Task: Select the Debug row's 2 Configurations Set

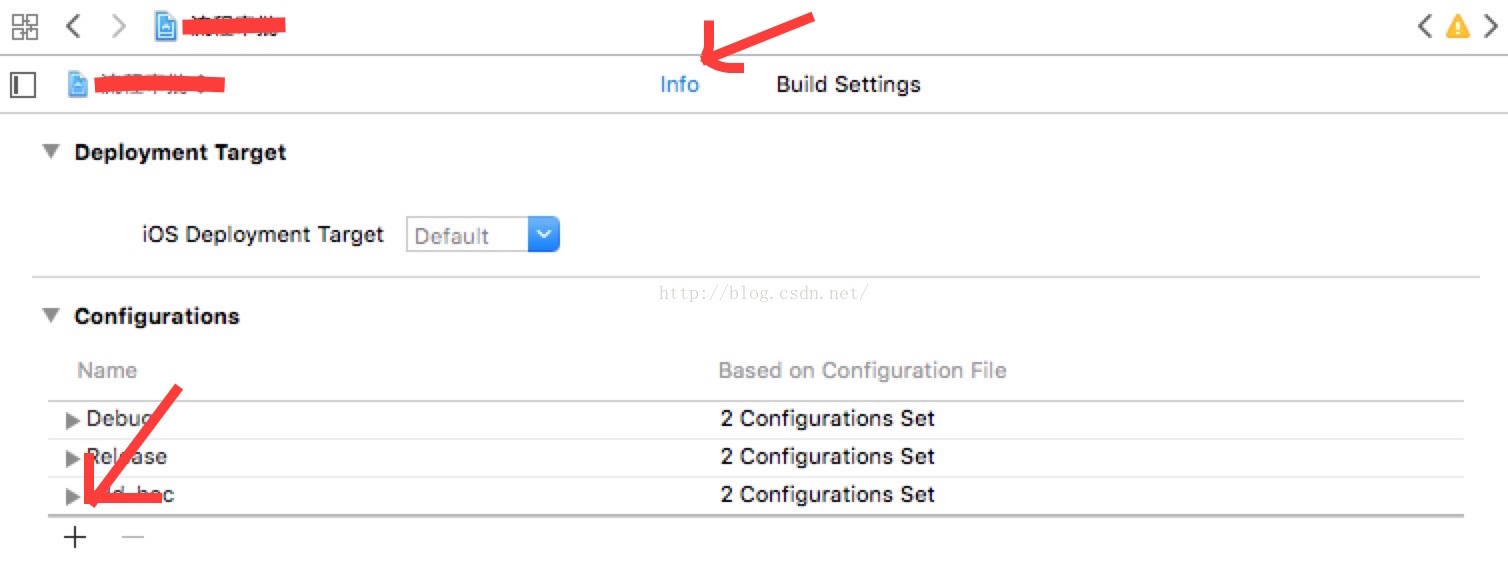Action: (x=827, y=418)
